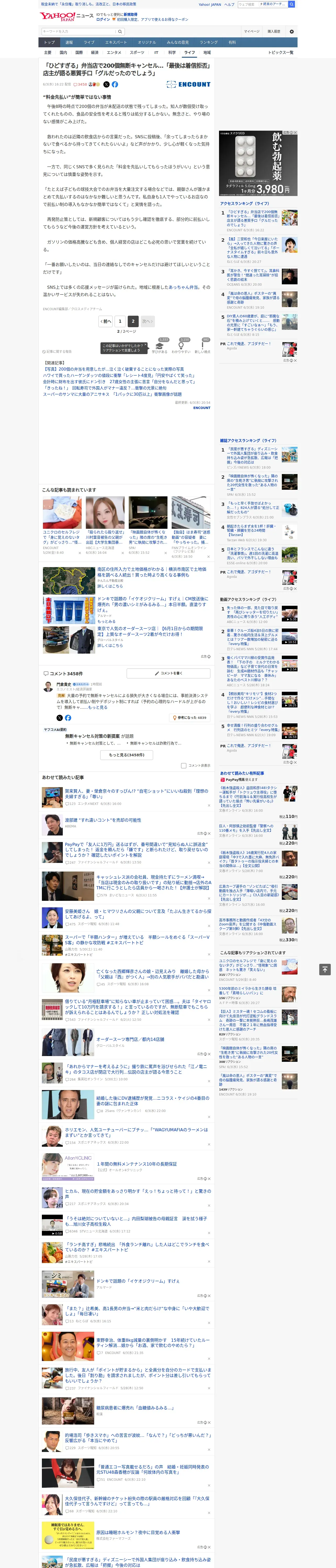Open 渡部建 すれ違いコント article link
The width and height of the screenshot is (336, 1568).
pyautogui.click(x=103, y=820)
